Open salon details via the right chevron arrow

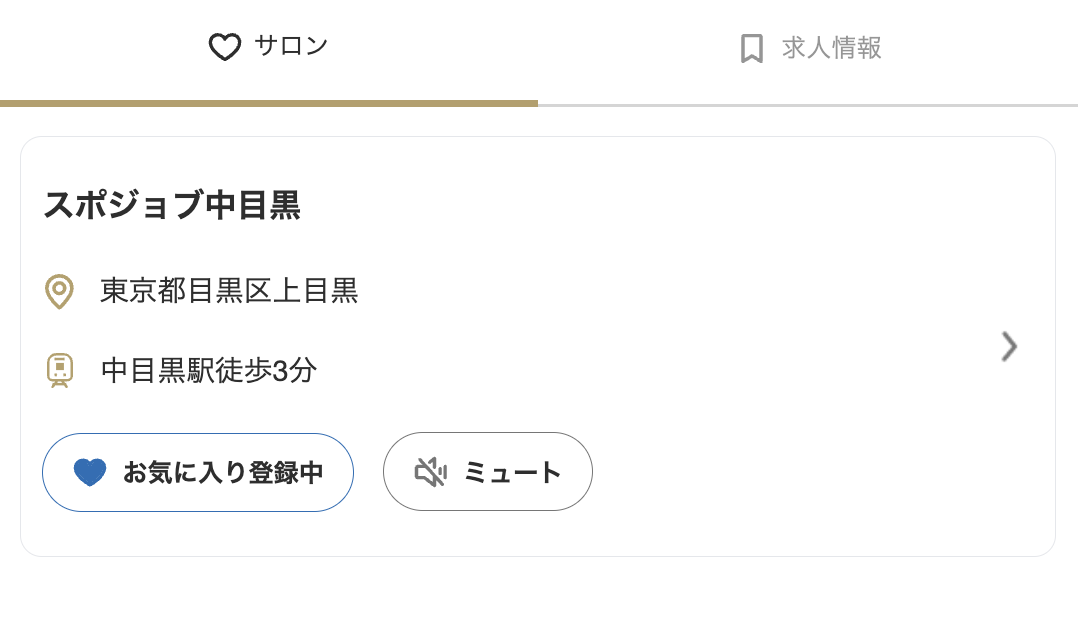[x=1009, y=347]
